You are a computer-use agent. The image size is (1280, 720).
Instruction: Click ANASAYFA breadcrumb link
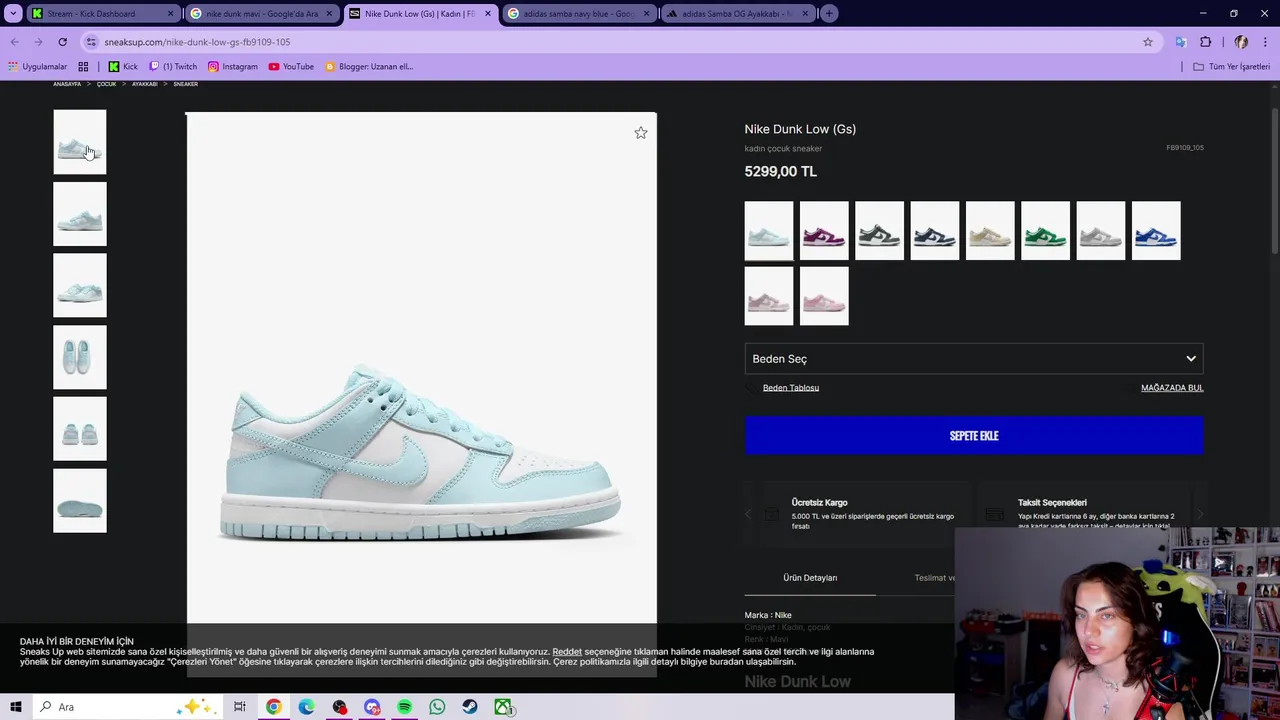pyautogui.click(x=67, y=84)
